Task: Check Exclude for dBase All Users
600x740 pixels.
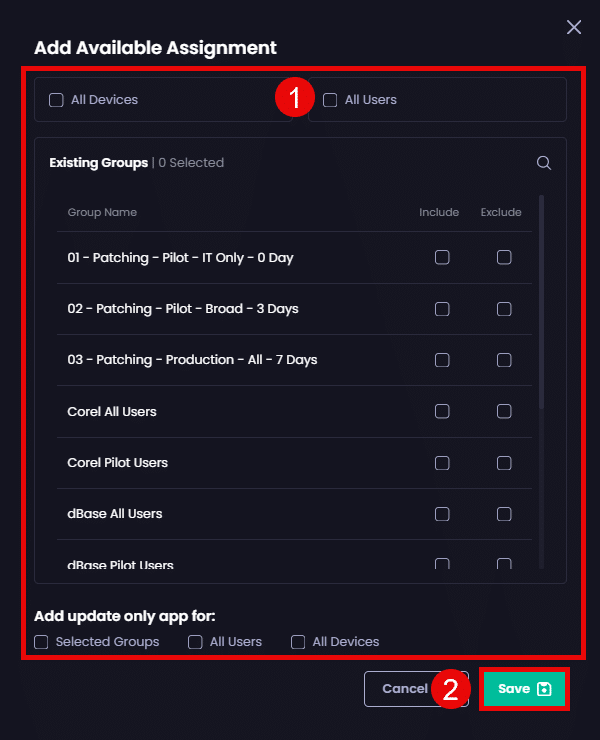Action: tap(504, 514)
